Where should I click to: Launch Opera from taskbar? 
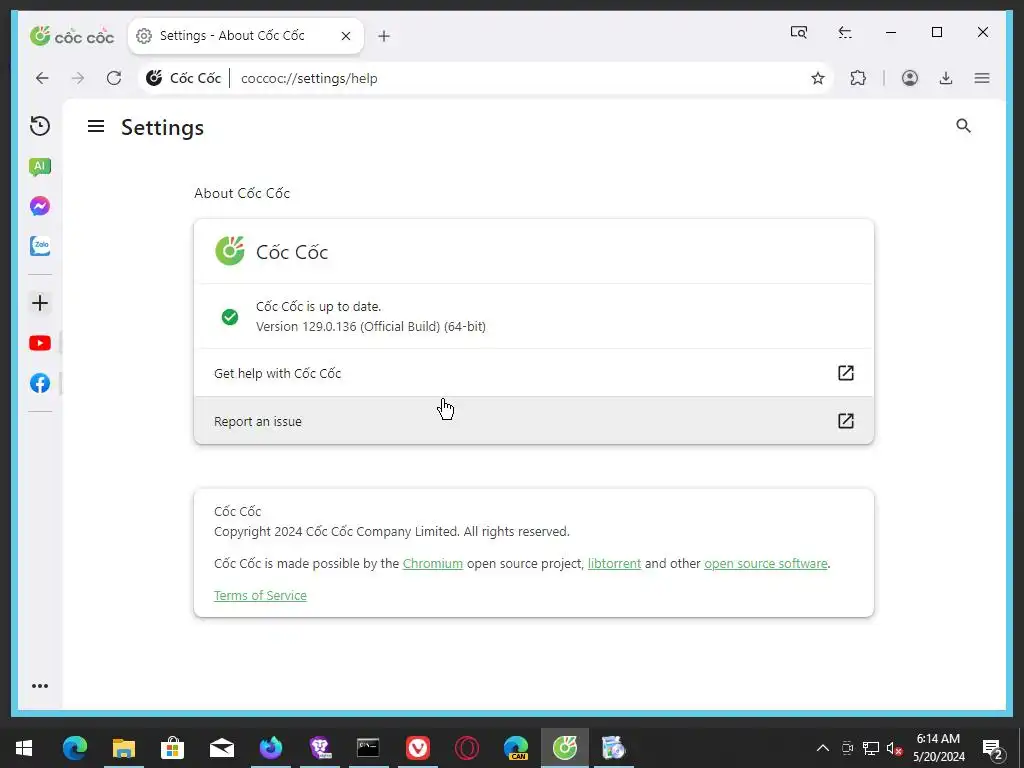coord(466,748)
